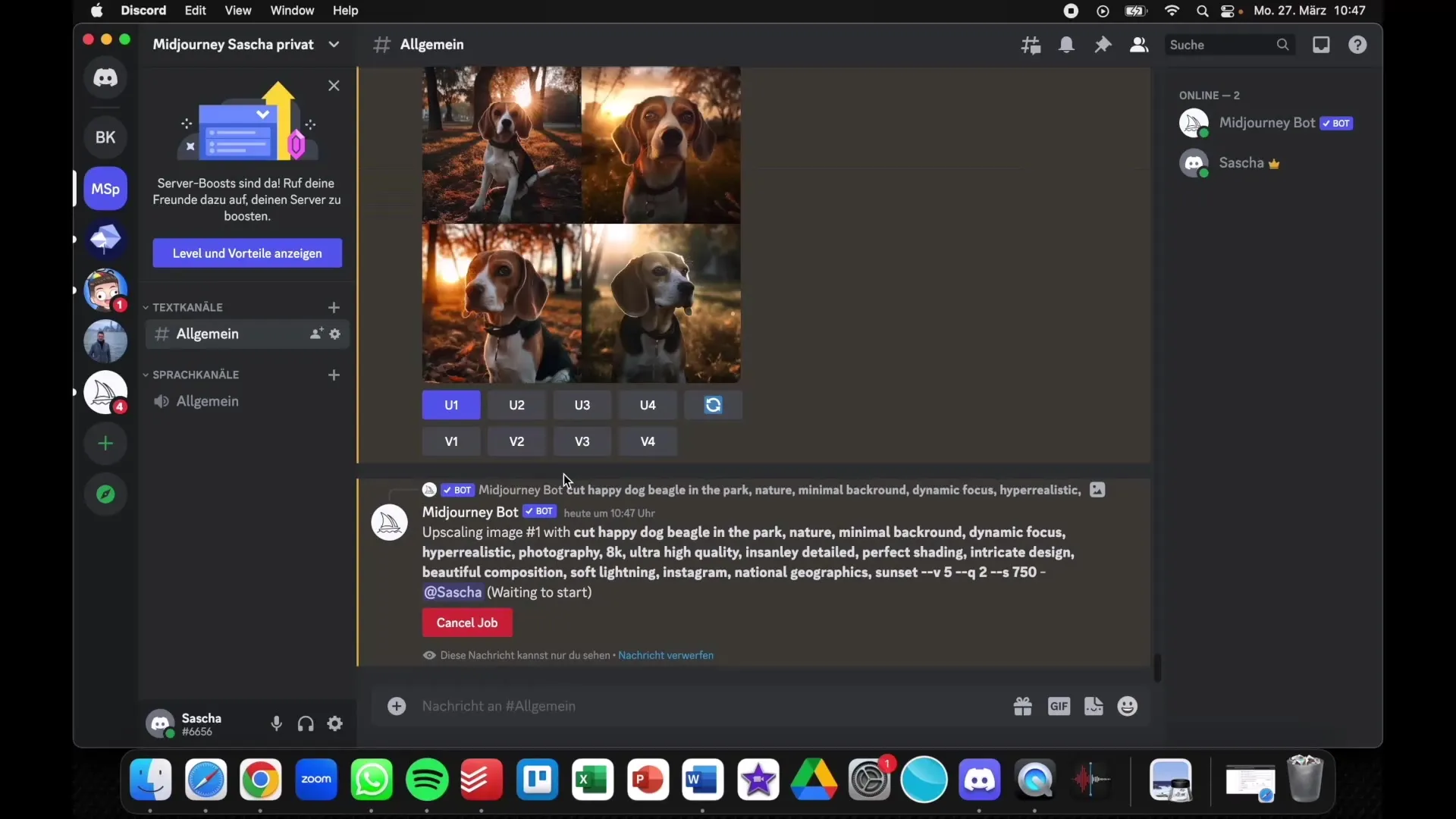Join Allgemein voice channel
This screenshot has height=819, width=1456.
[x=247, y=401]
